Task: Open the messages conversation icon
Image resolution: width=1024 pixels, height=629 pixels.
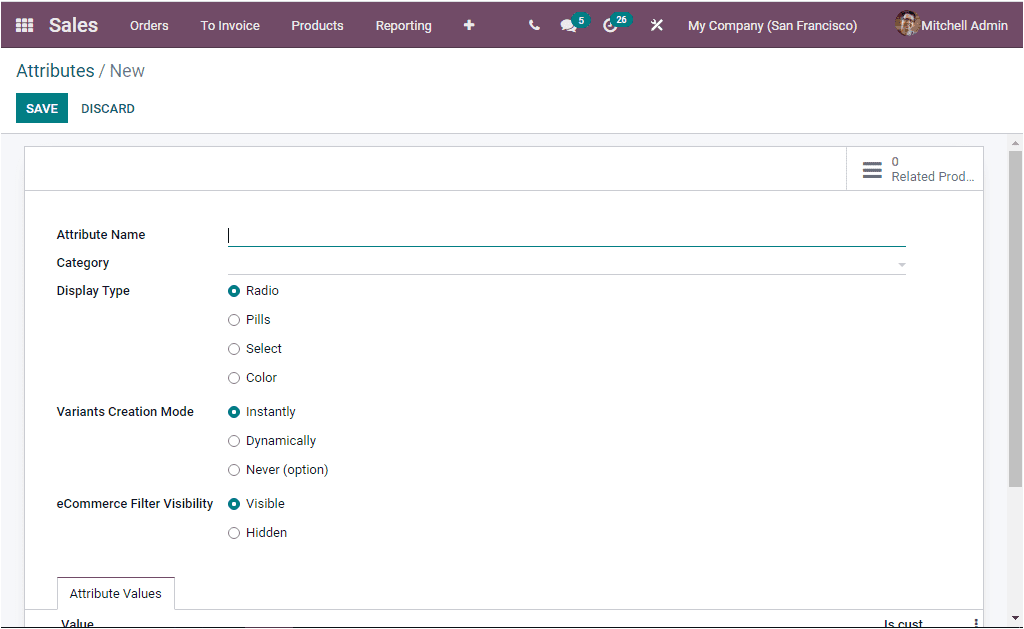Action: tap(568, 25)
